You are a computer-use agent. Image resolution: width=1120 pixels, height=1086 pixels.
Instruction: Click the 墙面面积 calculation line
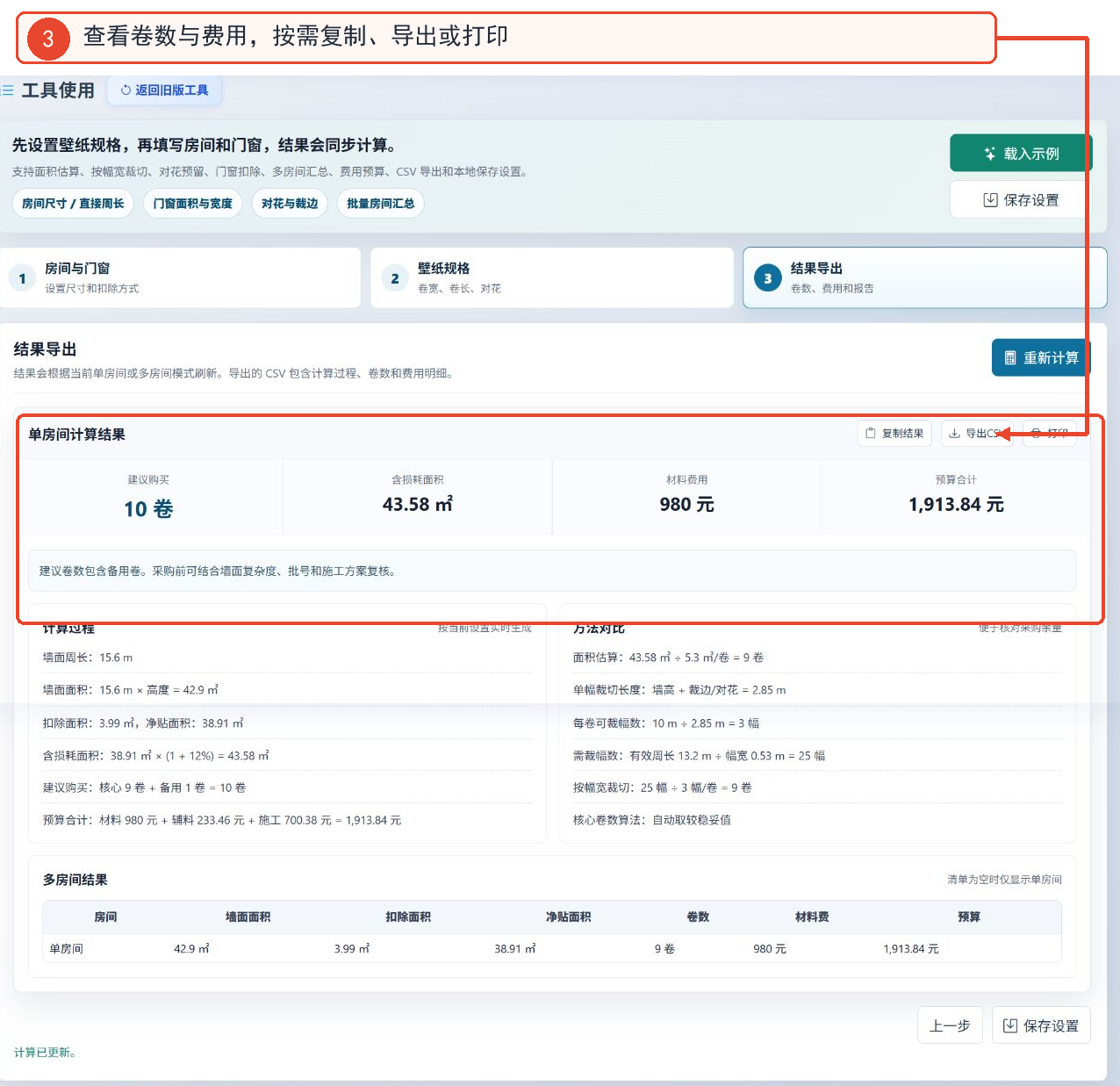pyautogui.click(x=130, y=690)
